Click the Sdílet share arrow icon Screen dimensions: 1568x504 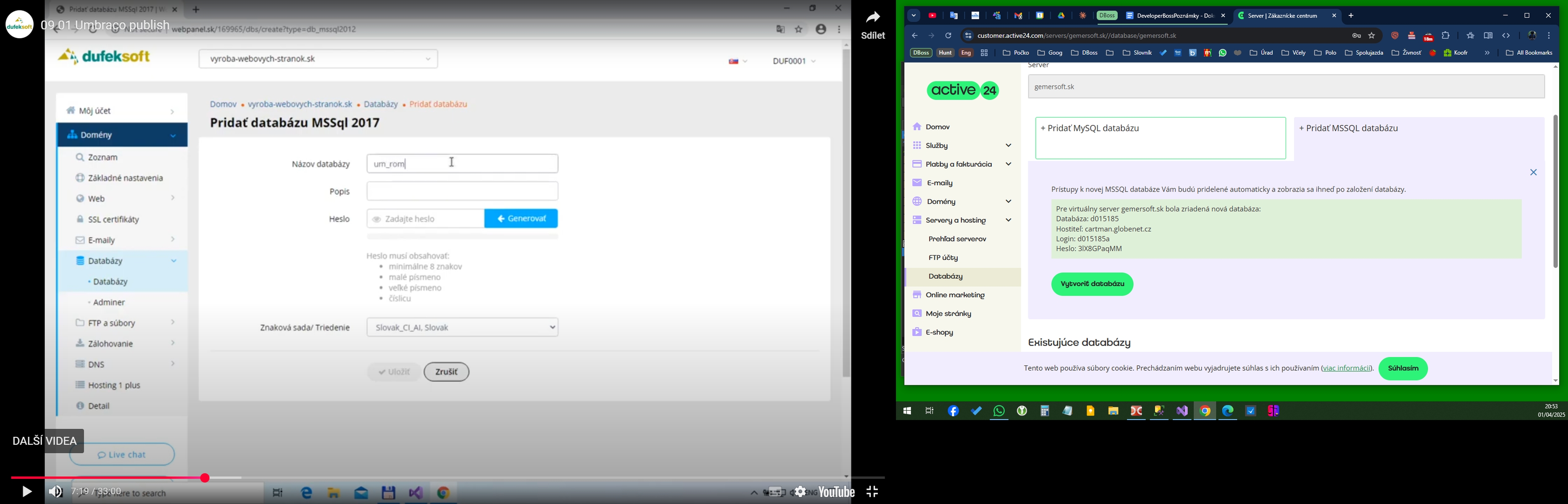[873, 18]
